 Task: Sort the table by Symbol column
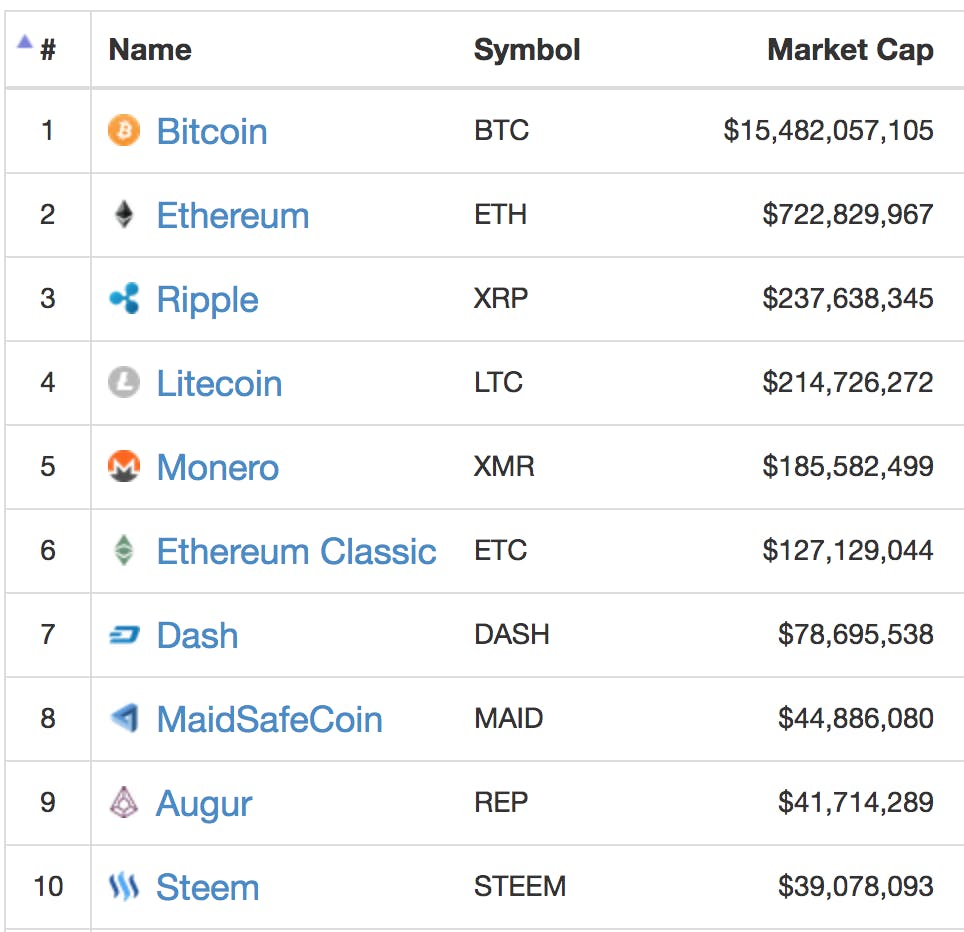(x=527, y=49)
